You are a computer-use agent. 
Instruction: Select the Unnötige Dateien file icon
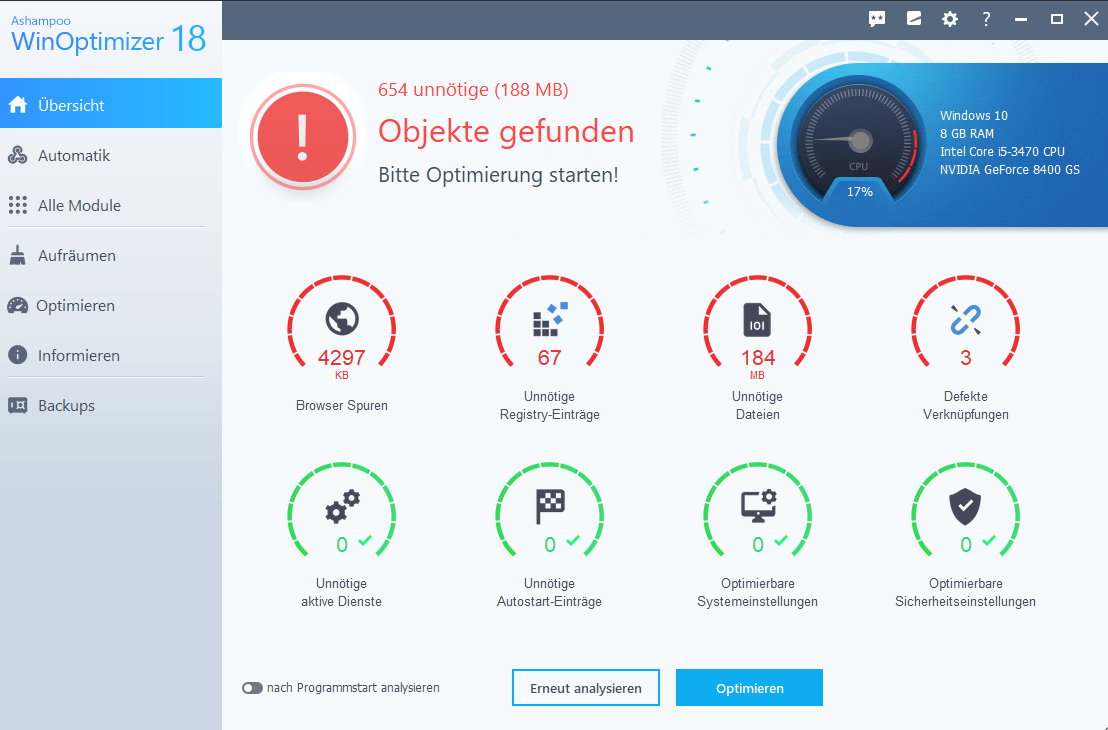click(757, 320)
